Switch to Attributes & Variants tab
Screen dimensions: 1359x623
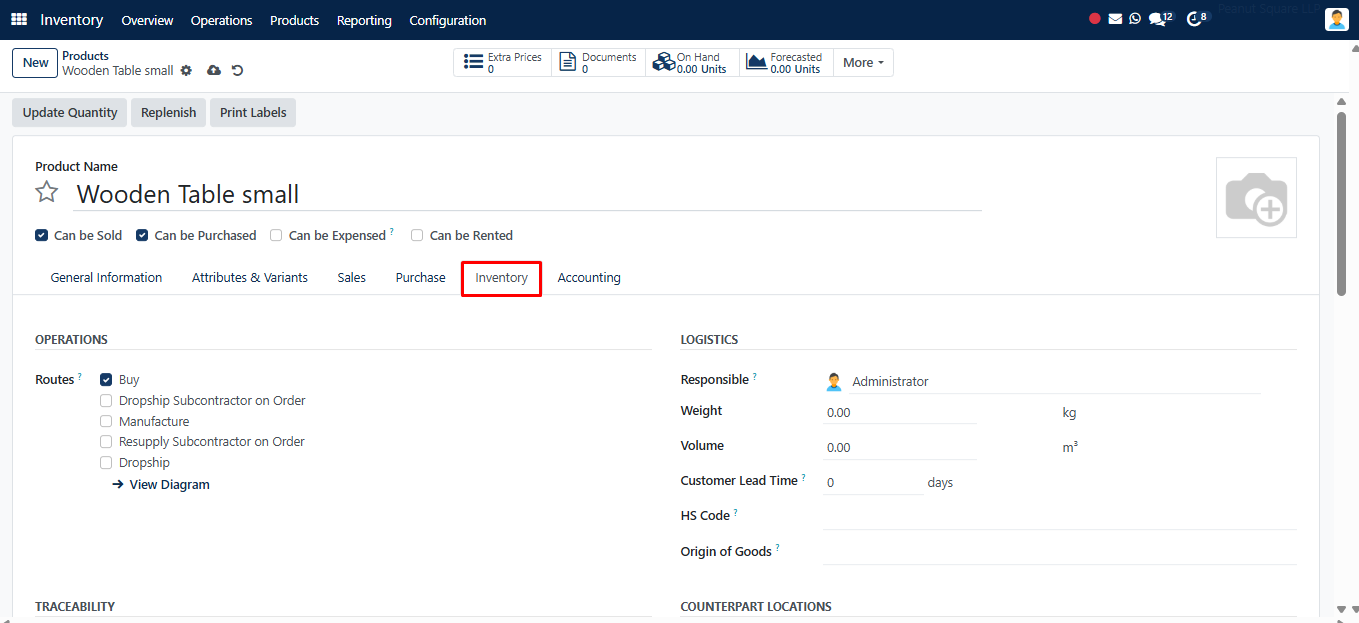click(250, 278)
